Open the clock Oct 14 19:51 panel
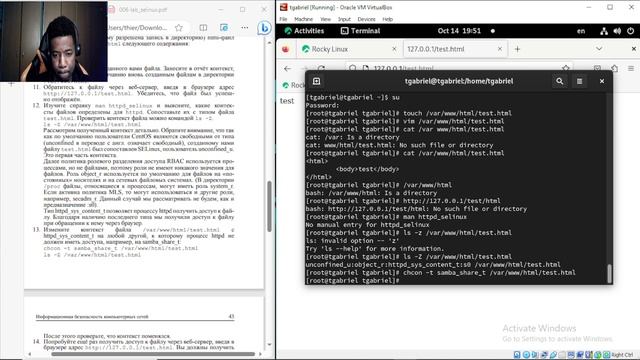640x360 pixels. coord(459,31)
